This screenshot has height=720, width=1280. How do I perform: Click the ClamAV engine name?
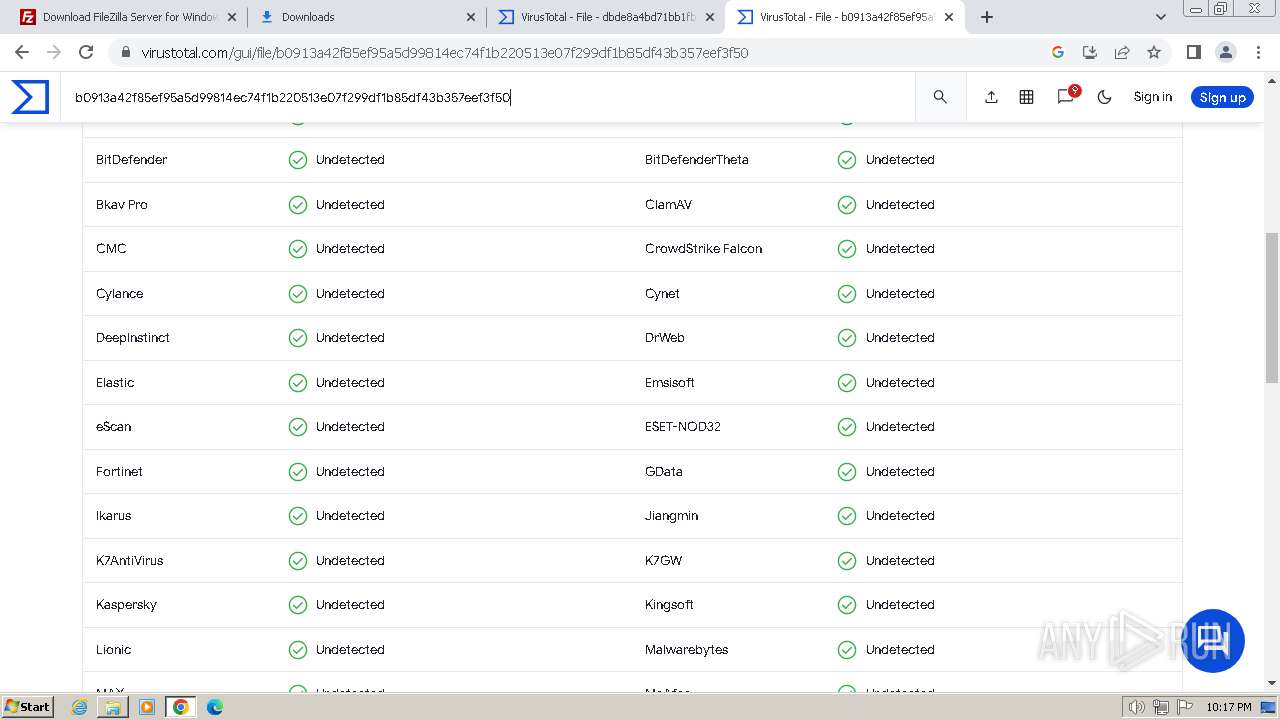[668, 204]
